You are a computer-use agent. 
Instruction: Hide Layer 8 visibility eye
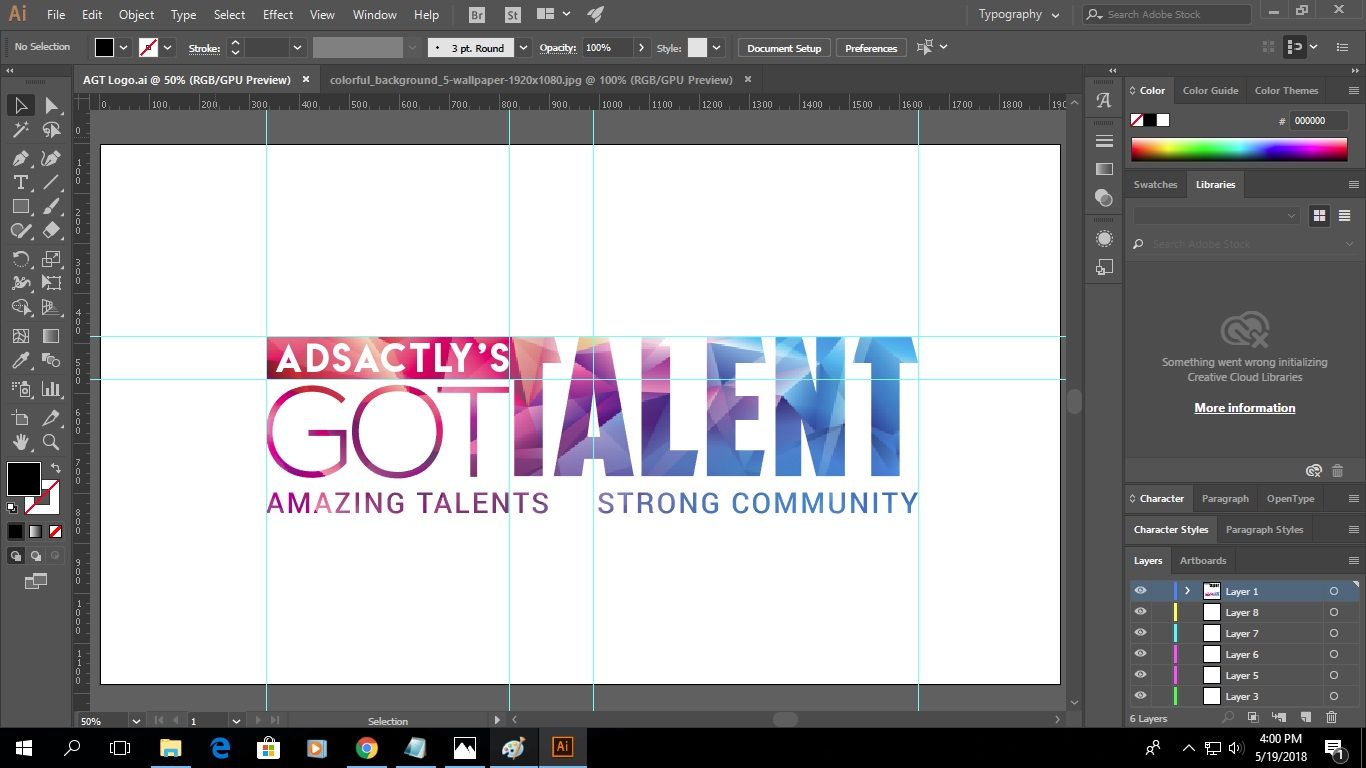1140,612
